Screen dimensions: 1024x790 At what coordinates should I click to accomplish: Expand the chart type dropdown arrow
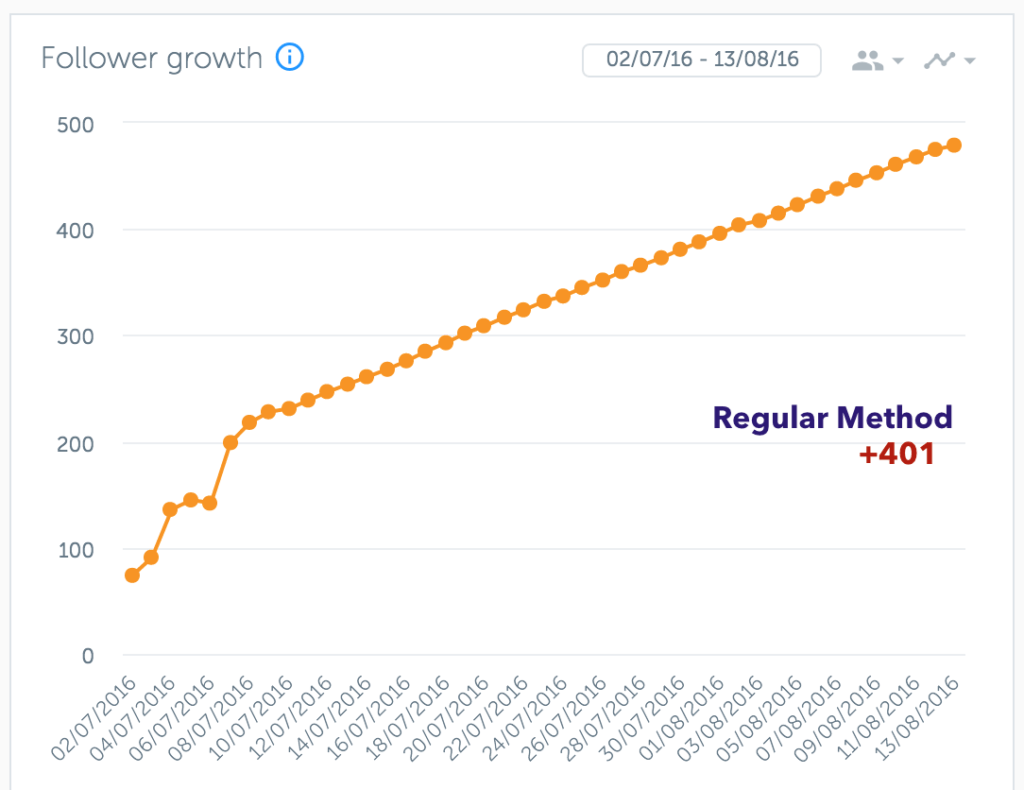point(970,61)
